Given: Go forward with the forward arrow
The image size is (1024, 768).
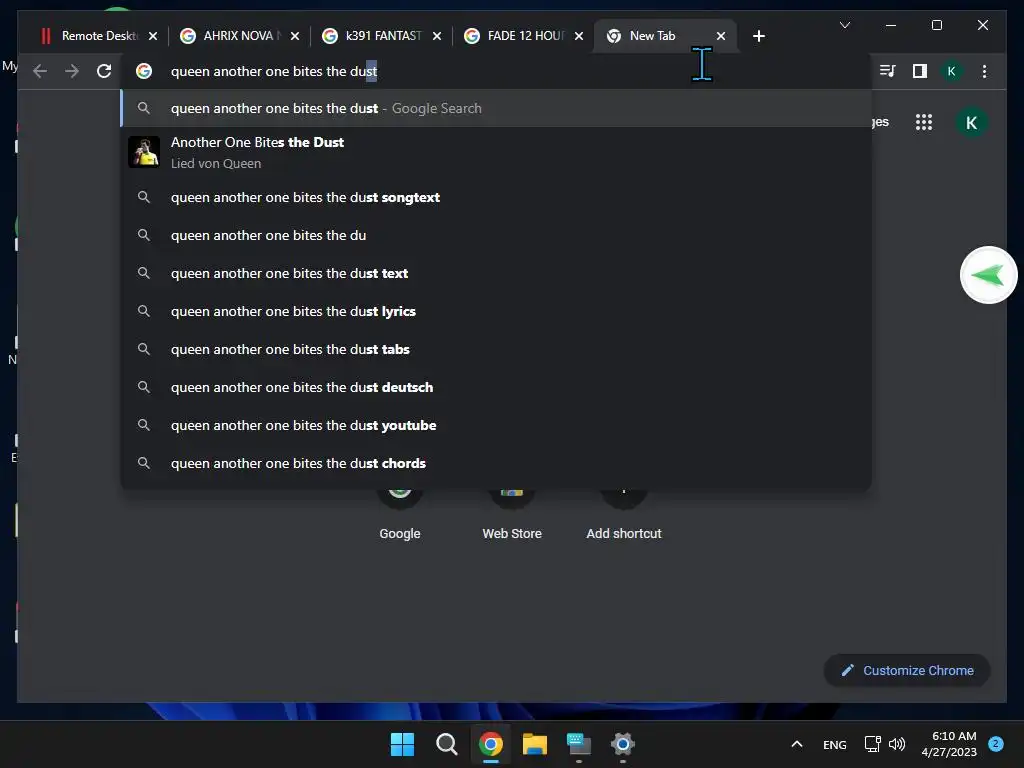Looking at the screenshot, I should pos(72,71).
